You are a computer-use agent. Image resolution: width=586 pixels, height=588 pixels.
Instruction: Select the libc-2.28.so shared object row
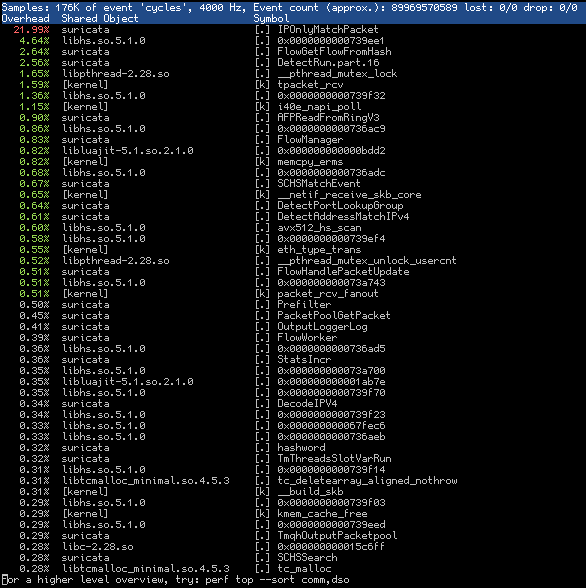tap(293, 546)
